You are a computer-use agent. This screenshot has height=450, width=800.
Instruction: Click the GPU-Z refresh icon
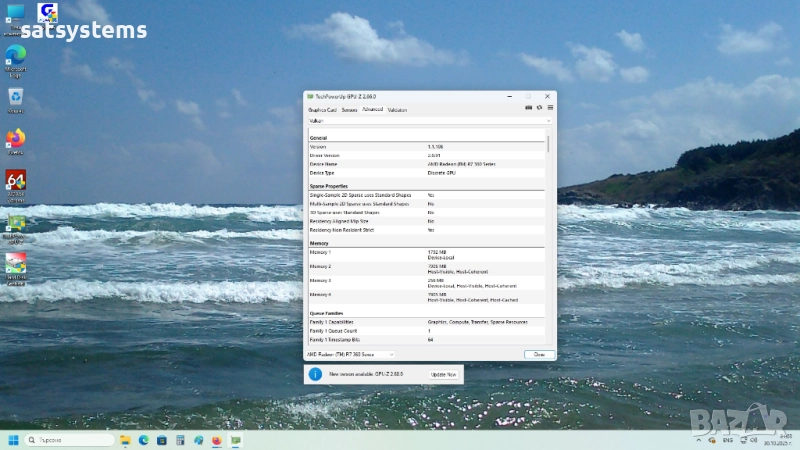pos(539,108)
